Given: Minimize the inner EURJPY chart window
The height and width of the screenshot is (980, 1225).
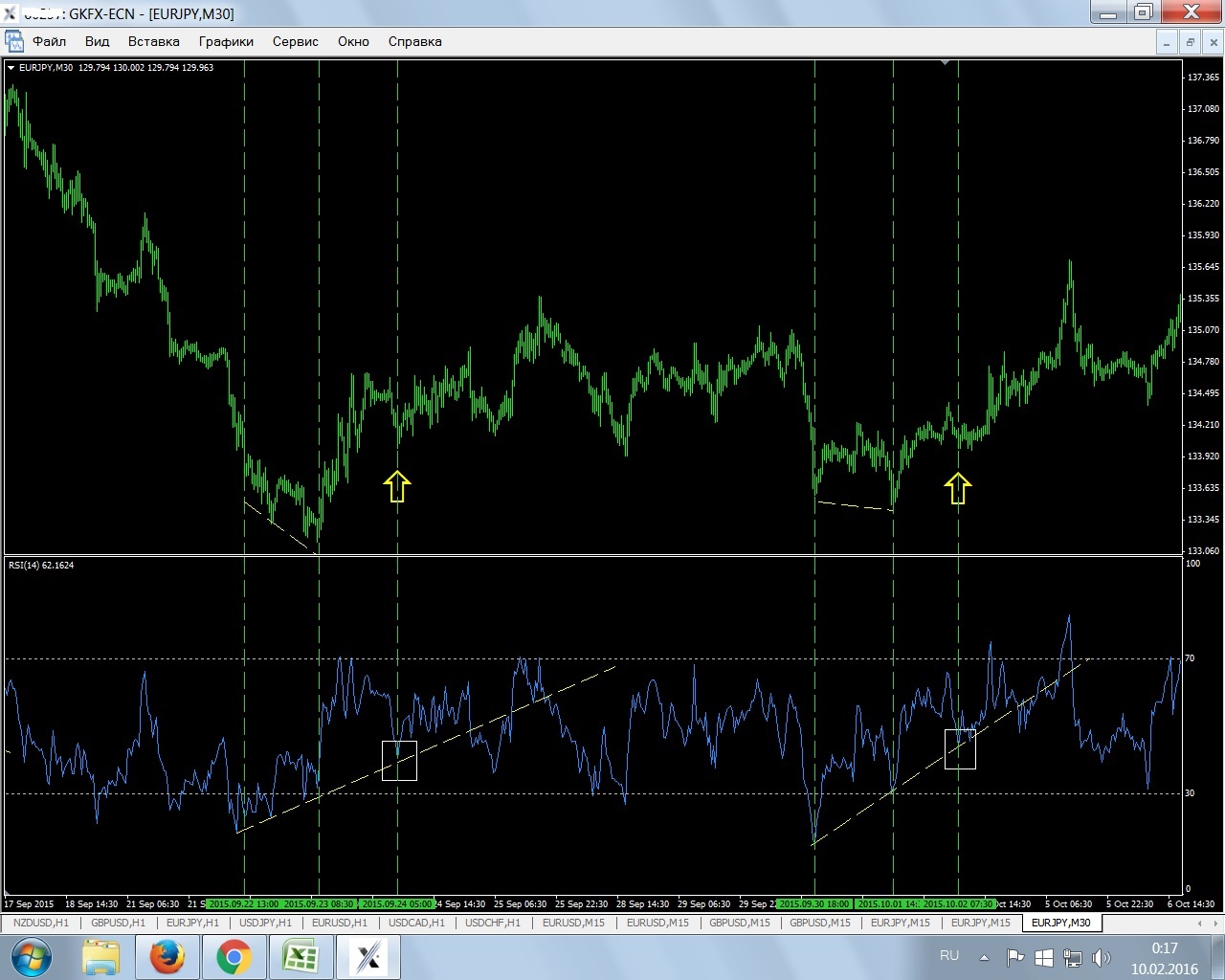Looking at the screenshot, I should click(1166, 42).
